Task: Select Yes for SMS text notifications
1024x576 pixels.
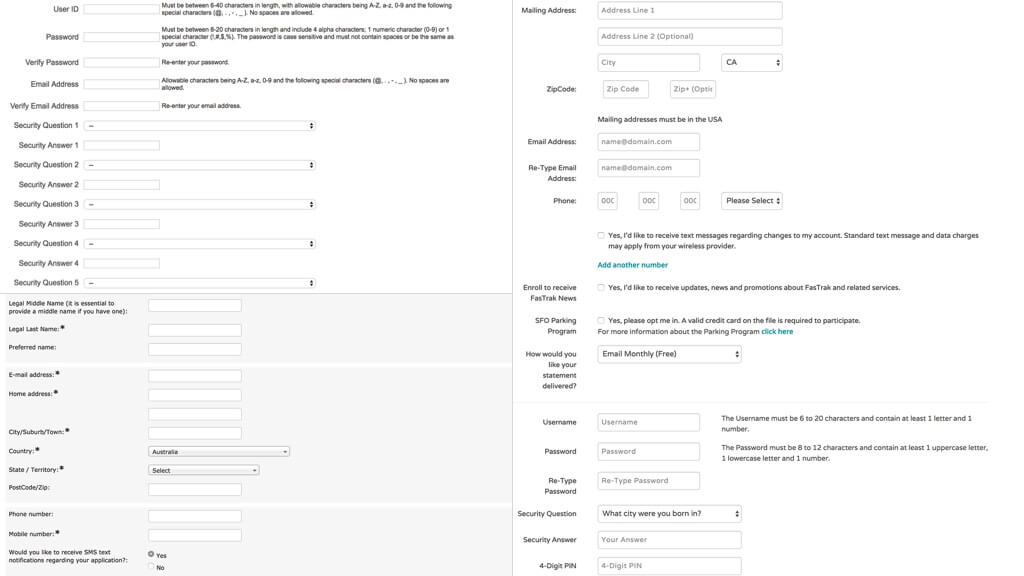Action: (151, 554)
